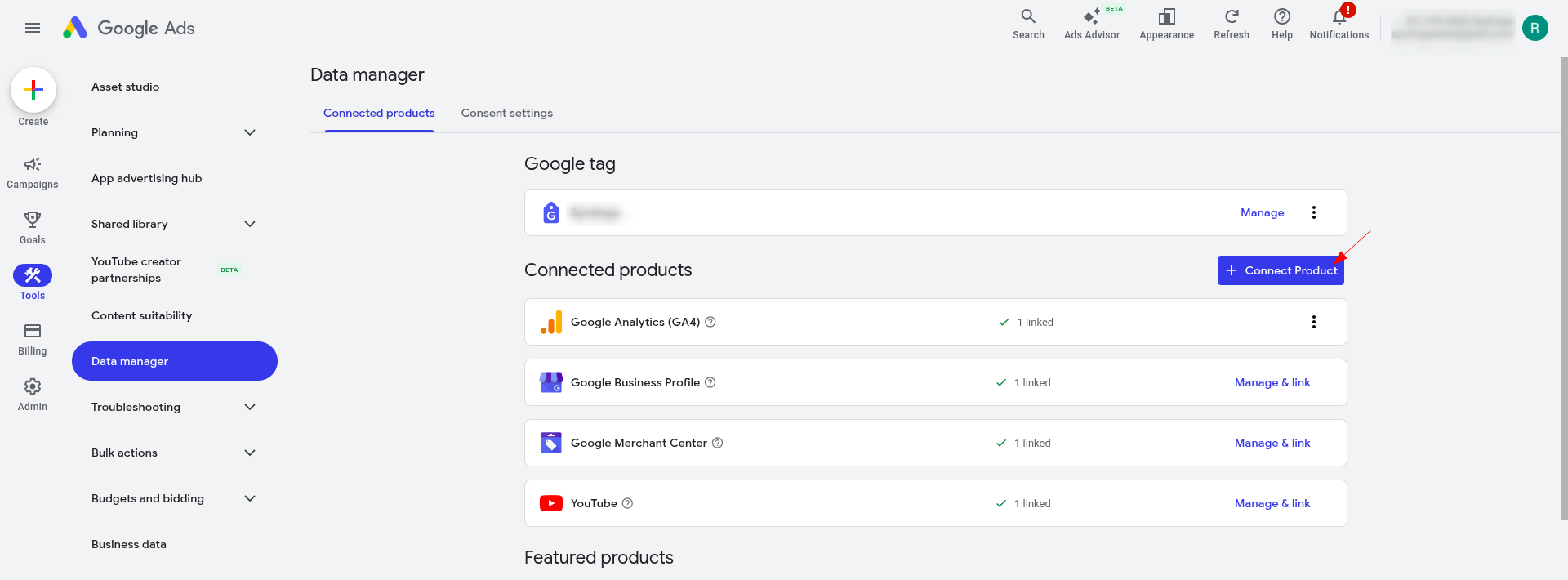The height and width of the screenshot is (580, 1568).
Task: Open Ads Advisor beta
Action: [x=1092, y=24]
